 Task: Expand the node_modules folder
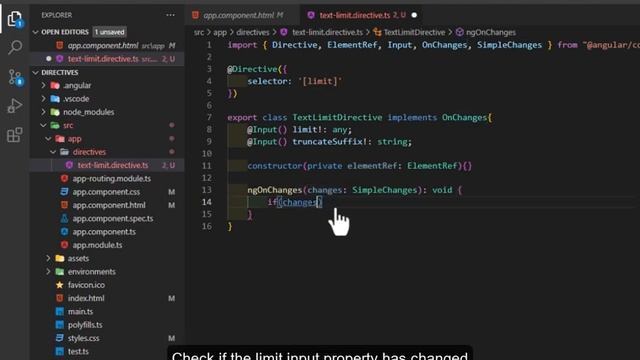(44, 112)
